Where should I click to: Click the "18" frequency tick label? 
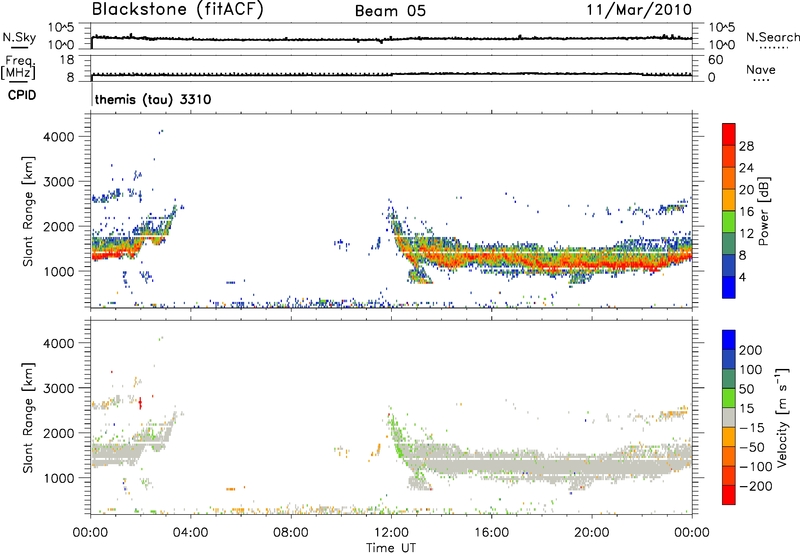[x=67, y=60]
